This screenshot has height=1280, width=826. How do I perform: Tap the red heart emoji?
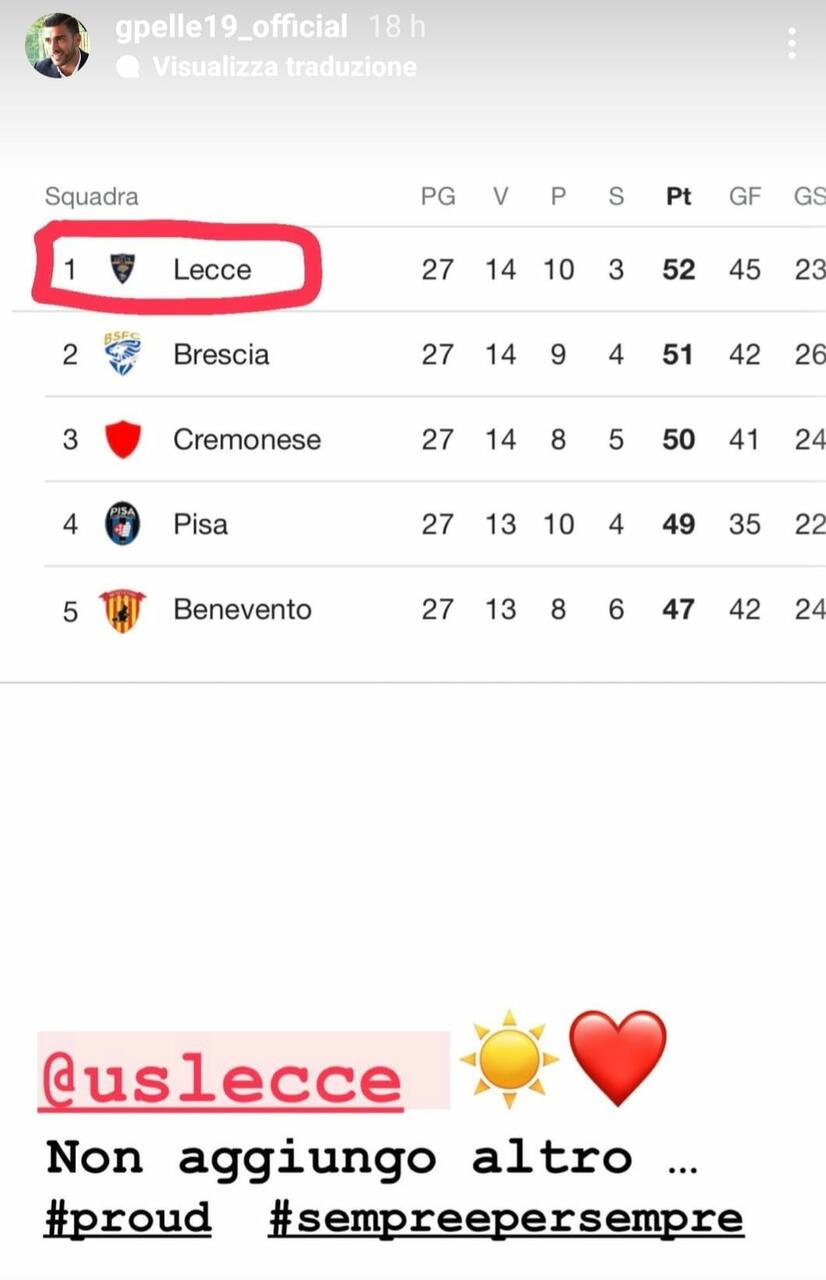(x=617, y=1058)
